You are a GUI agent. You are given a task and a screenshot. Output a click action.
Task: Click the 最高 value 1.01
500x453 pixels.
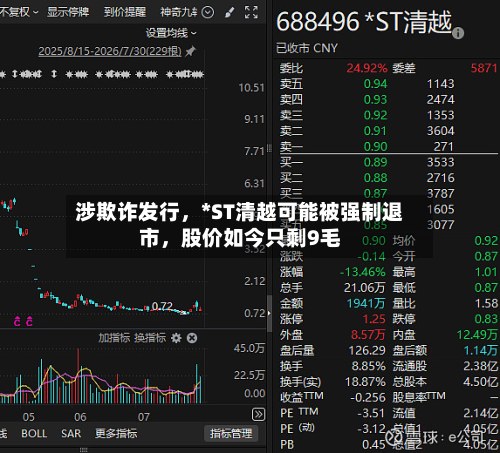click(x=486, y=272)
